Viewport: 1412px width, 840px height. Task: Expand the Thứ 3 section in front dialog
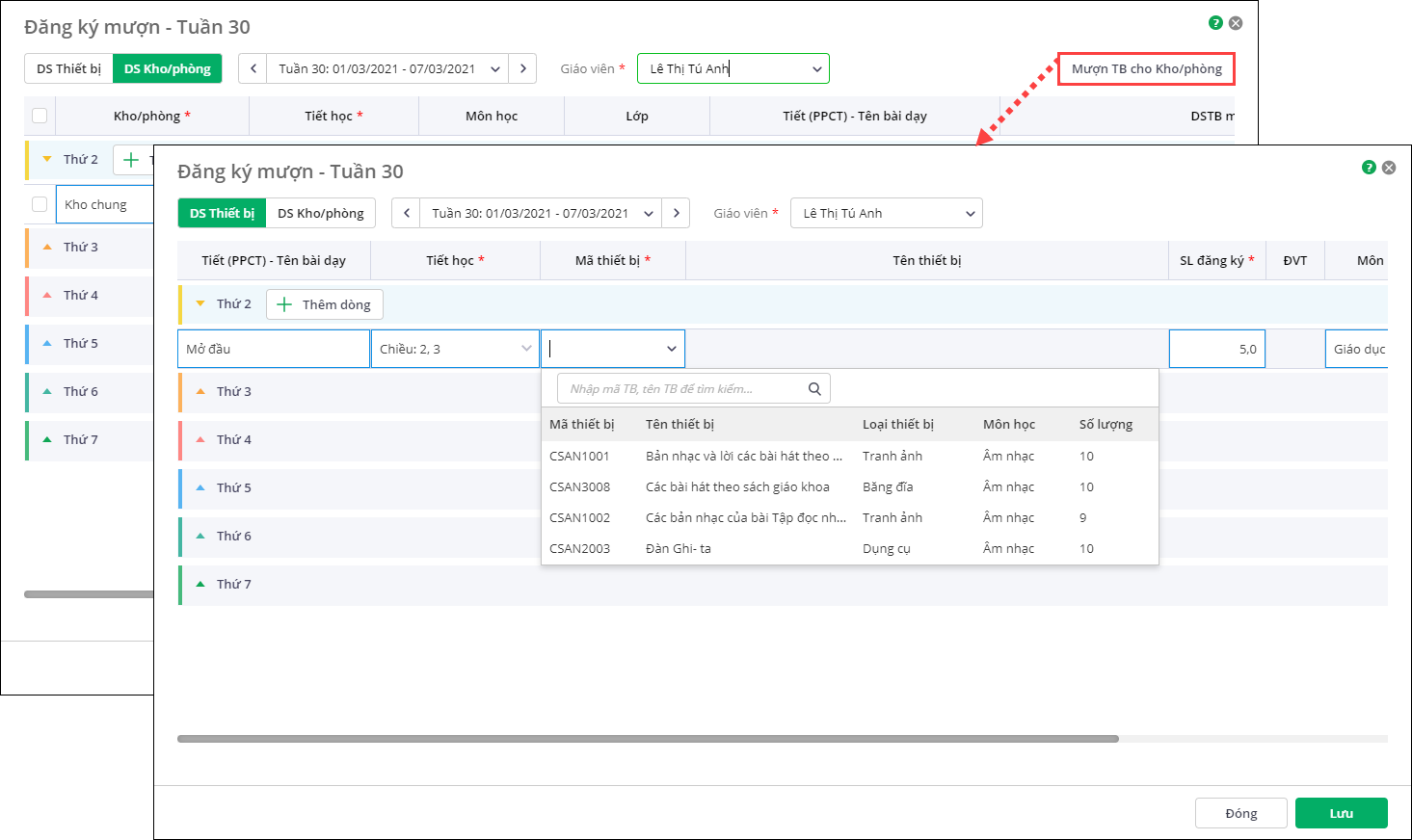click(200, 391)
